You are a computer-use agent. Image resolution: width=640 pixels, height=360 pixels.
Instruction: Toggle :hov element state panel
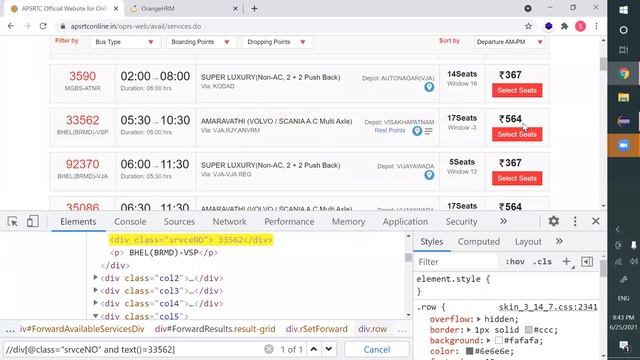coord(515,262)
